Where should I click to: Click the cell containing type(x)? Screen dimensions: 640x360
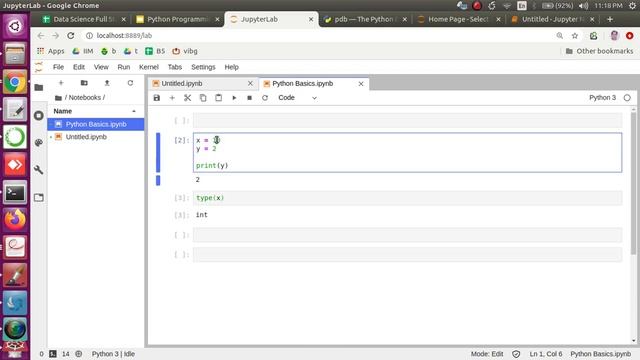[x=407, y=198]
